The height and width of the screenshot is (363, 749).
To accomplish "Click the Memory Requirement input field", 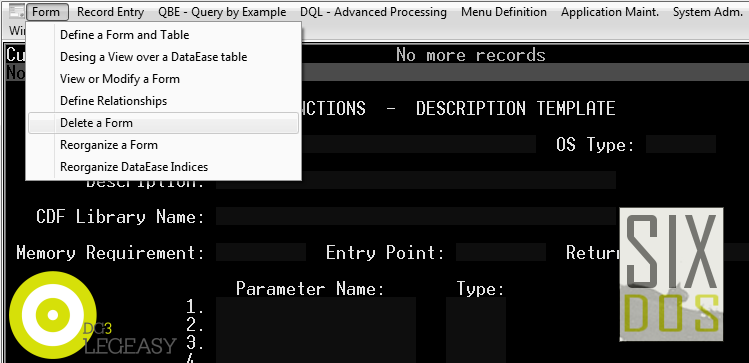I will [x=261, y=252].
